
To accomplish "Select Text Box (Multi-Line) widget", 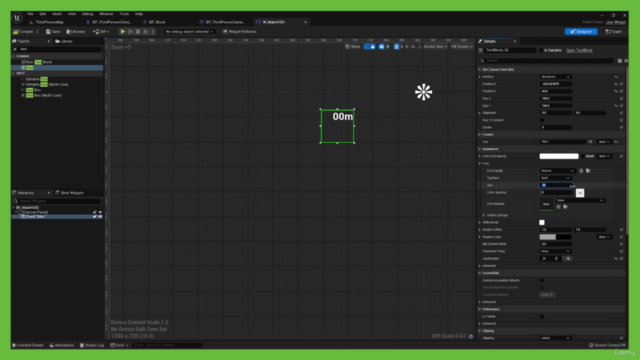I will click(x=42, y=96).
